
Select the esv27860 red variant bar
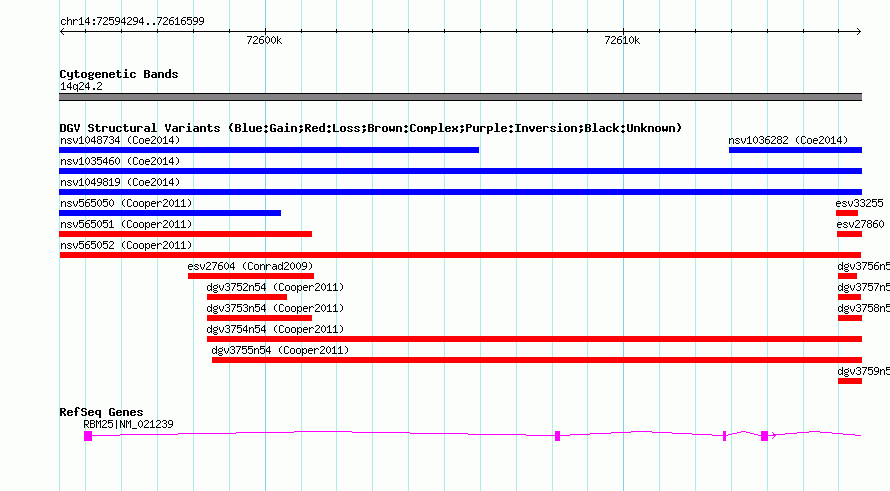coord(850,234)
